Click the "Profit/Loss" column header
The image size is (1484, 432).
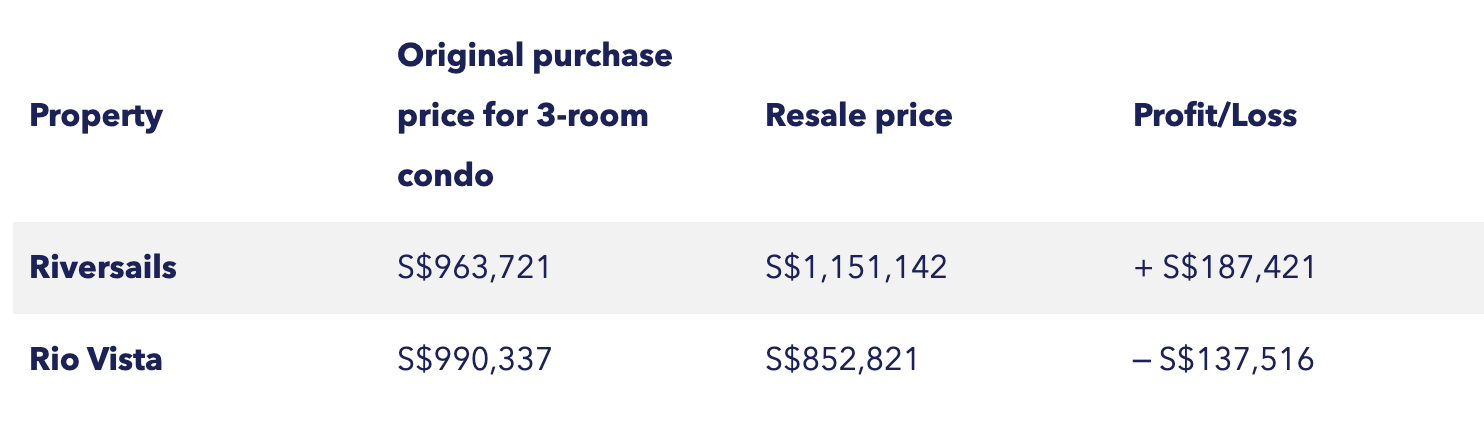tap(1214, 116)
